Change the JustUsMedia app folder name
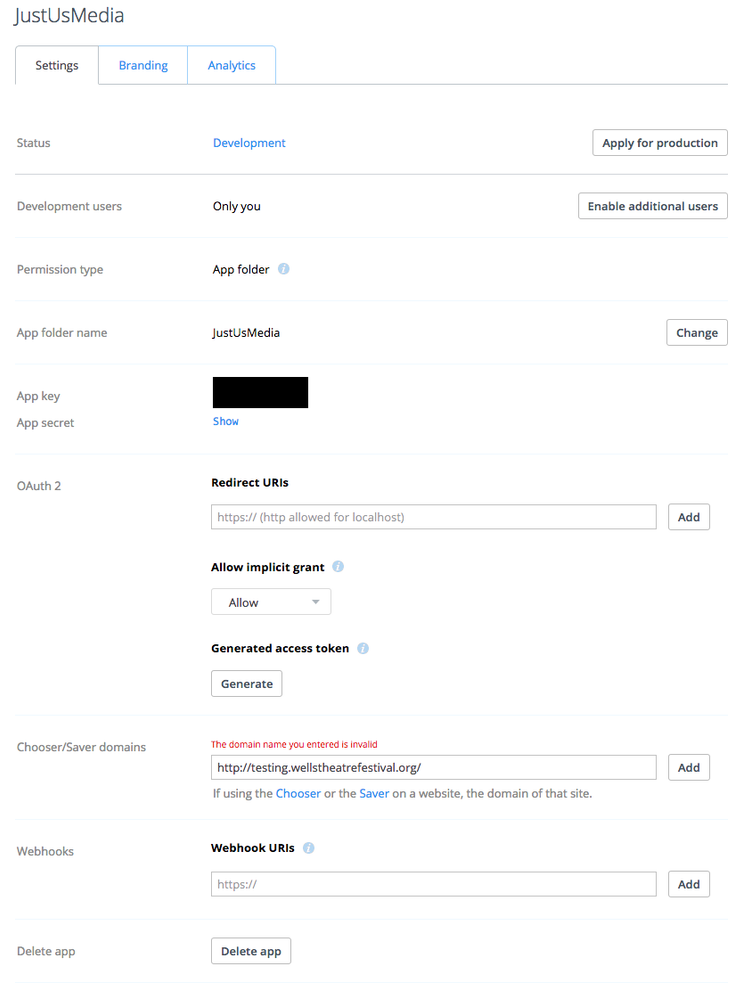The height and width of the screenshot is (999, 751). pos(696,332)
